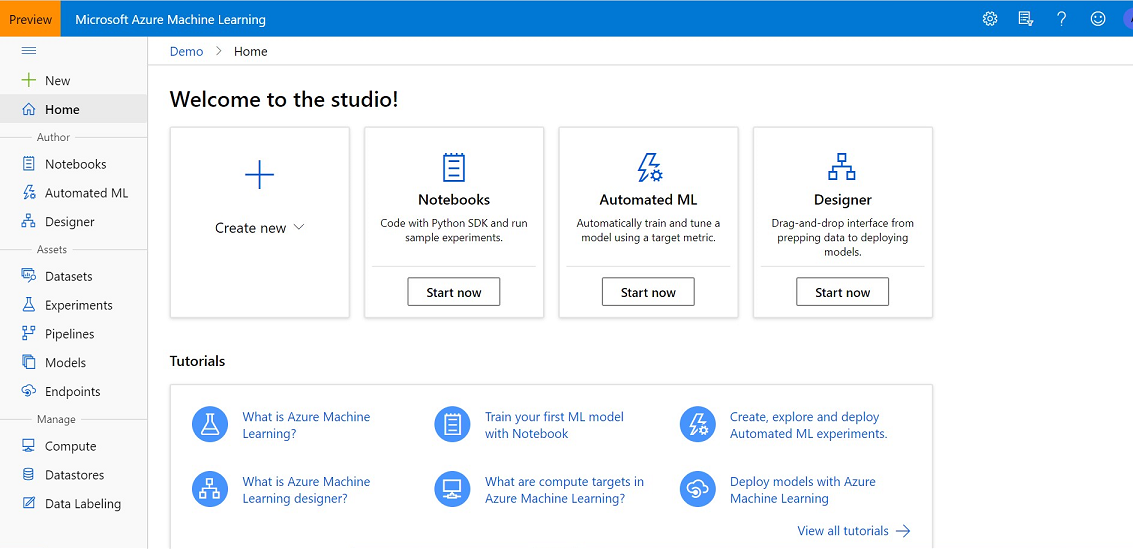Click the orange Preview badge
This screenshot has width=1133, height=549.
(30, 20)
